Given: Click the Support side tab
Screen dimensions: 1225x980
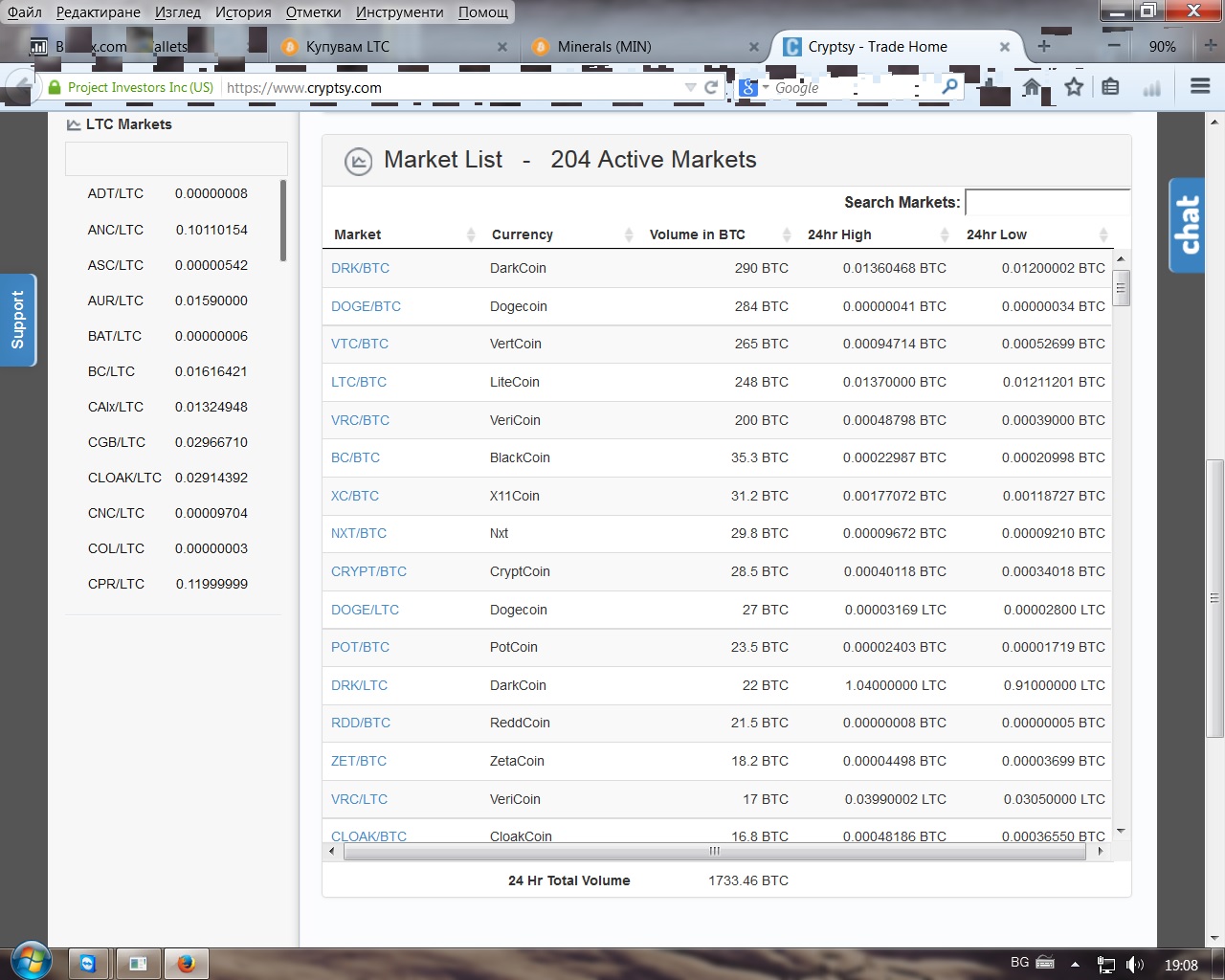Looking at the screenshot, I should click(17, 320).
